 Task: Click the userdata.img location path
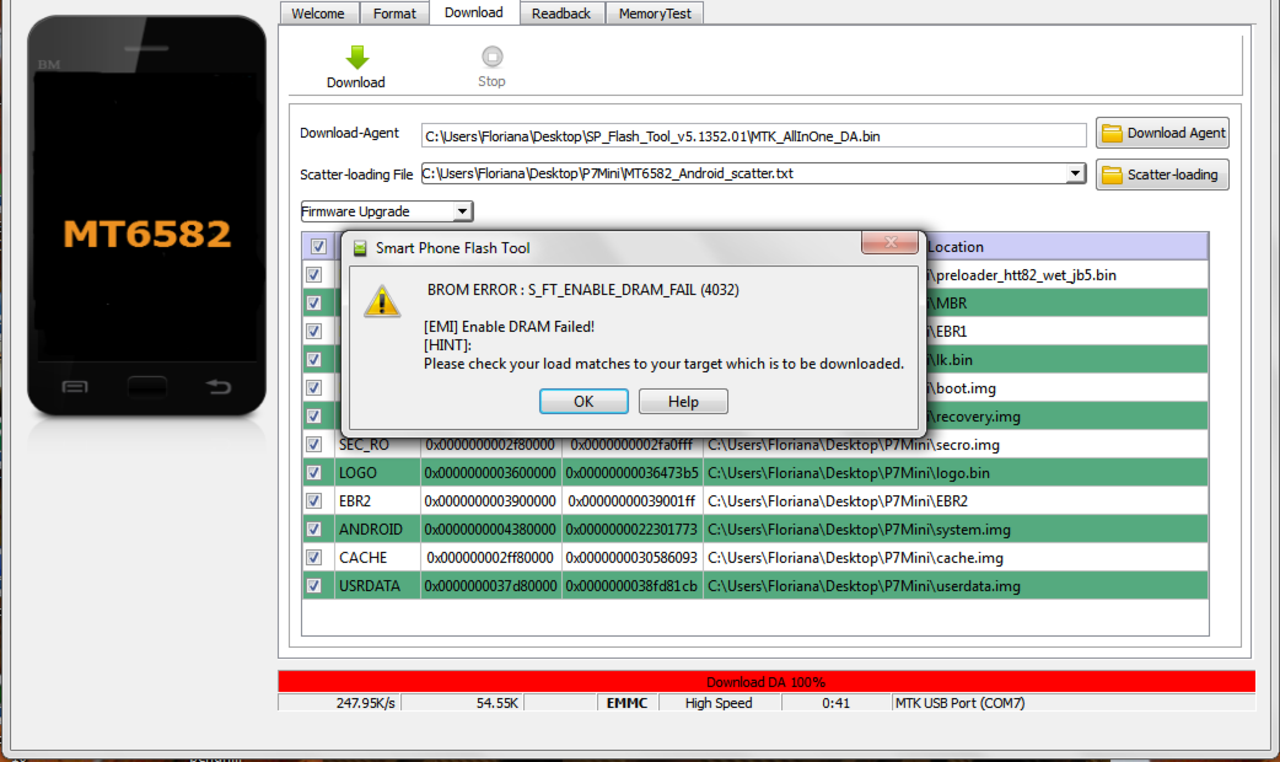click(x=865, y=586)
